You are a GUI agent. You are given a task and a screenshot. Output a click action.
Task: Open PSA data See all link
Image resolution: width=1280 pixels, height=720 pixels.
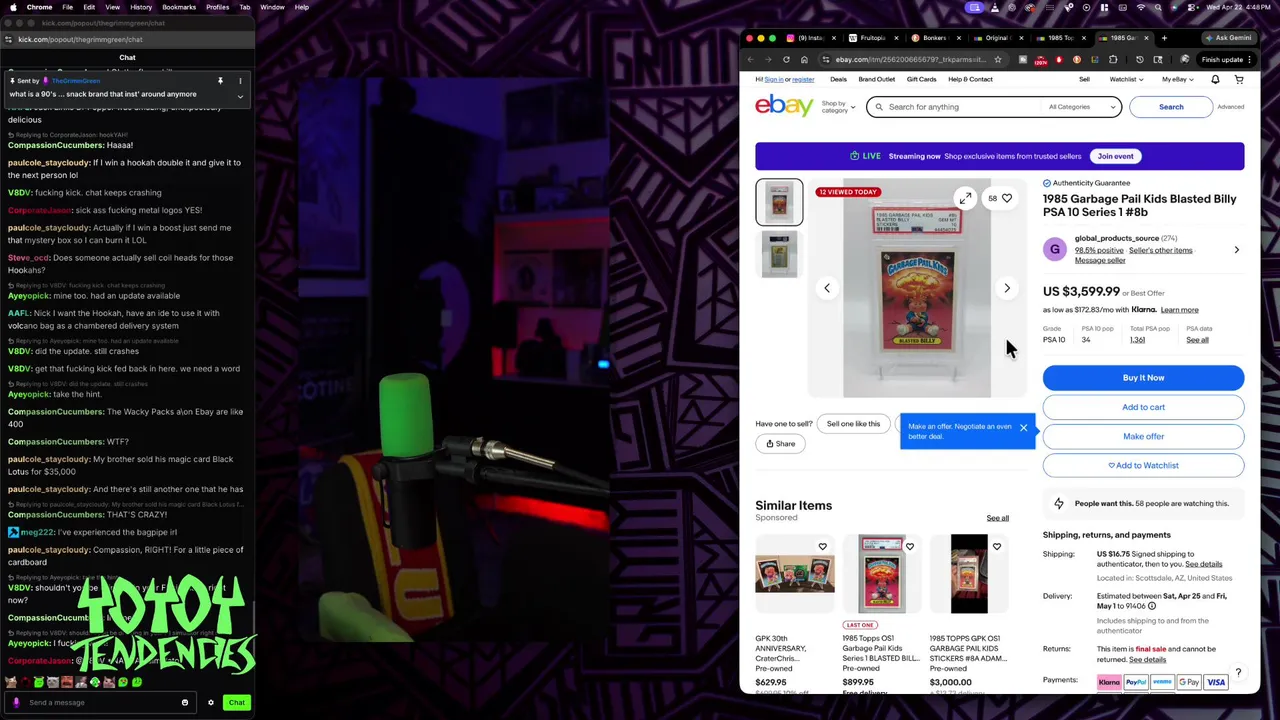tap(1197, 340)
